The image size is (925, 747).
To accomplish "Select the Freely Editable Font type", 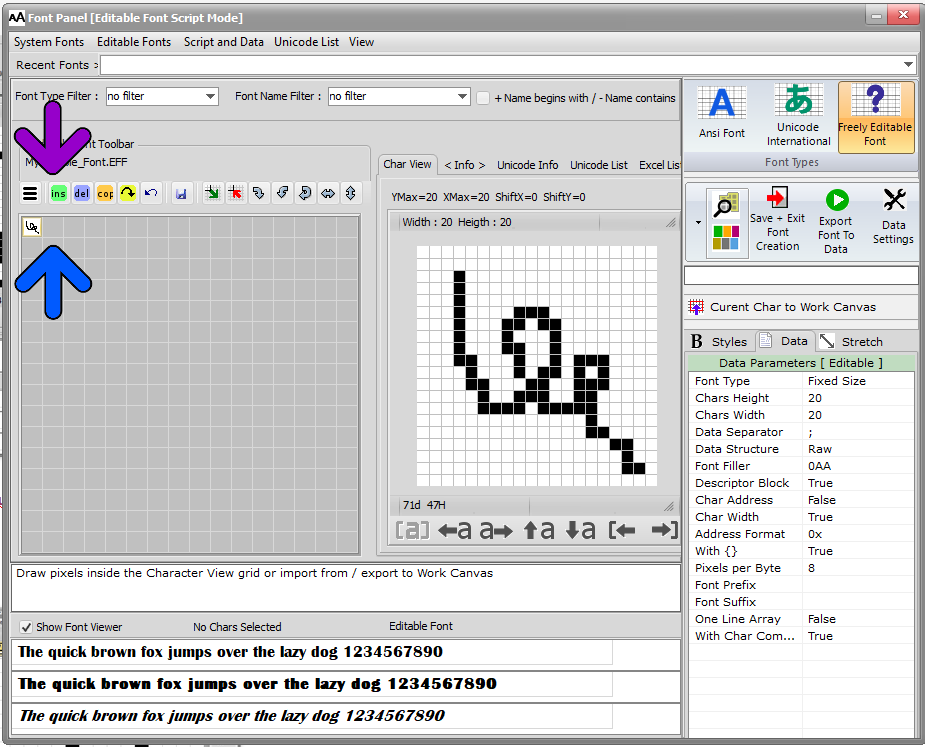I will click(x=875, y=116).
